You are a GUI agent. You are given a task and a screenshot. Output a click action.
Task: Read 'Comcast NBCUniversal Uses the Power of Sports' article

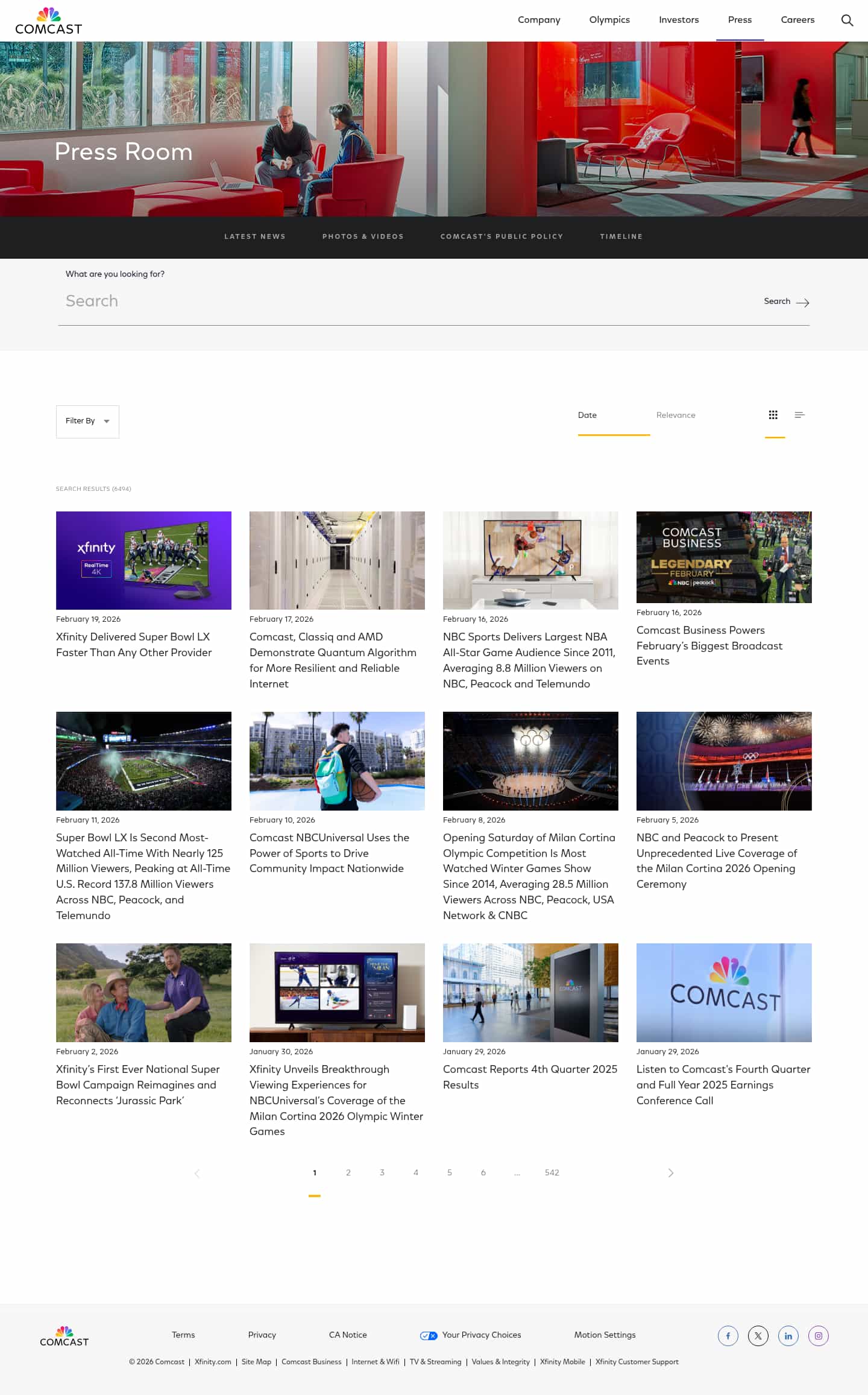pos(329,853)
